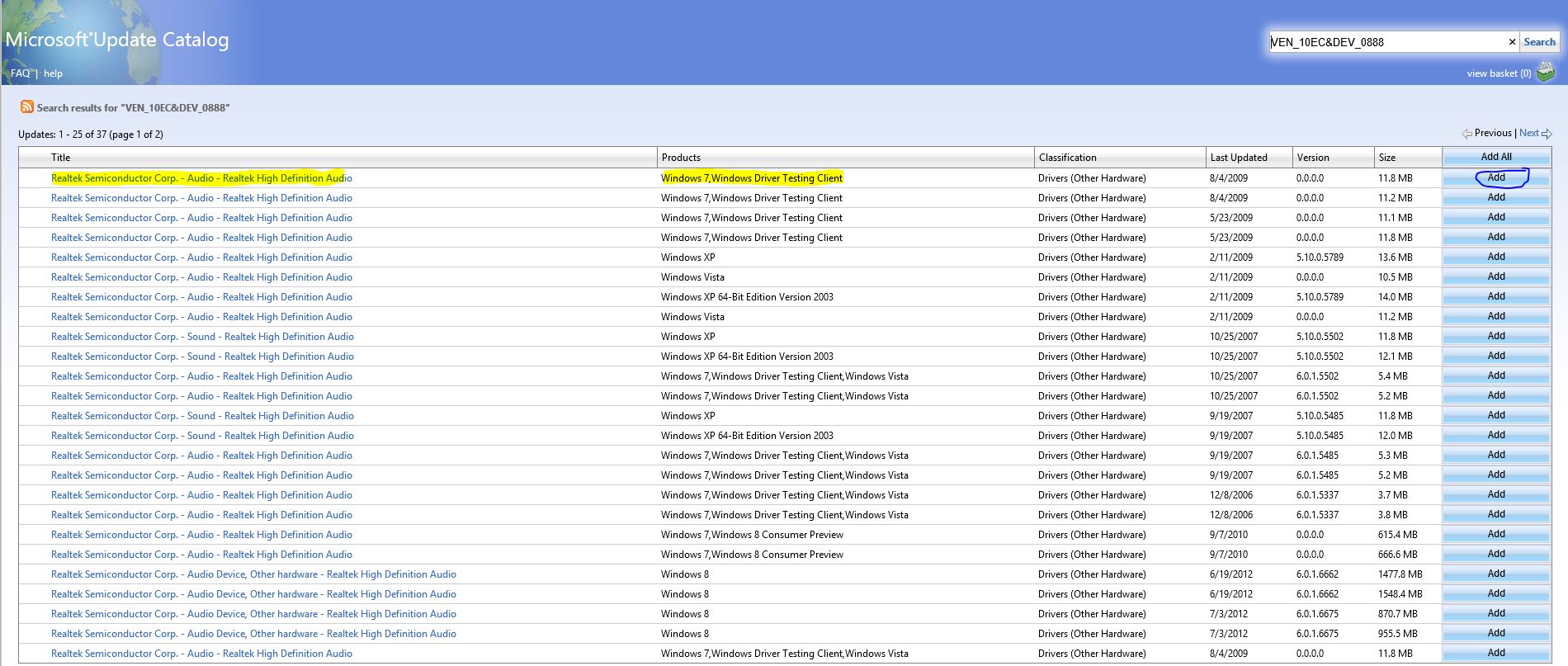Click the Next page arrow icon
Screen dimensions: 1568x666
click(1547, 134)
